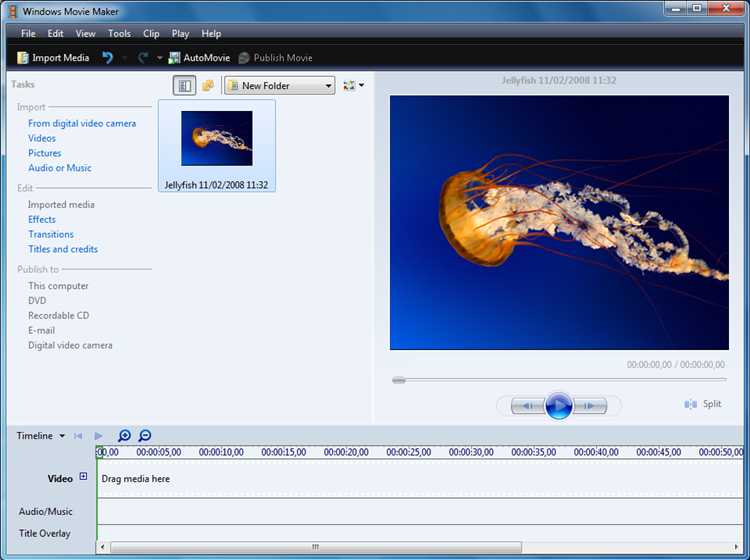Publish to Digital video camera
Image resolution: width=750 pixels, height=560 pixels.
pos(70,345)
